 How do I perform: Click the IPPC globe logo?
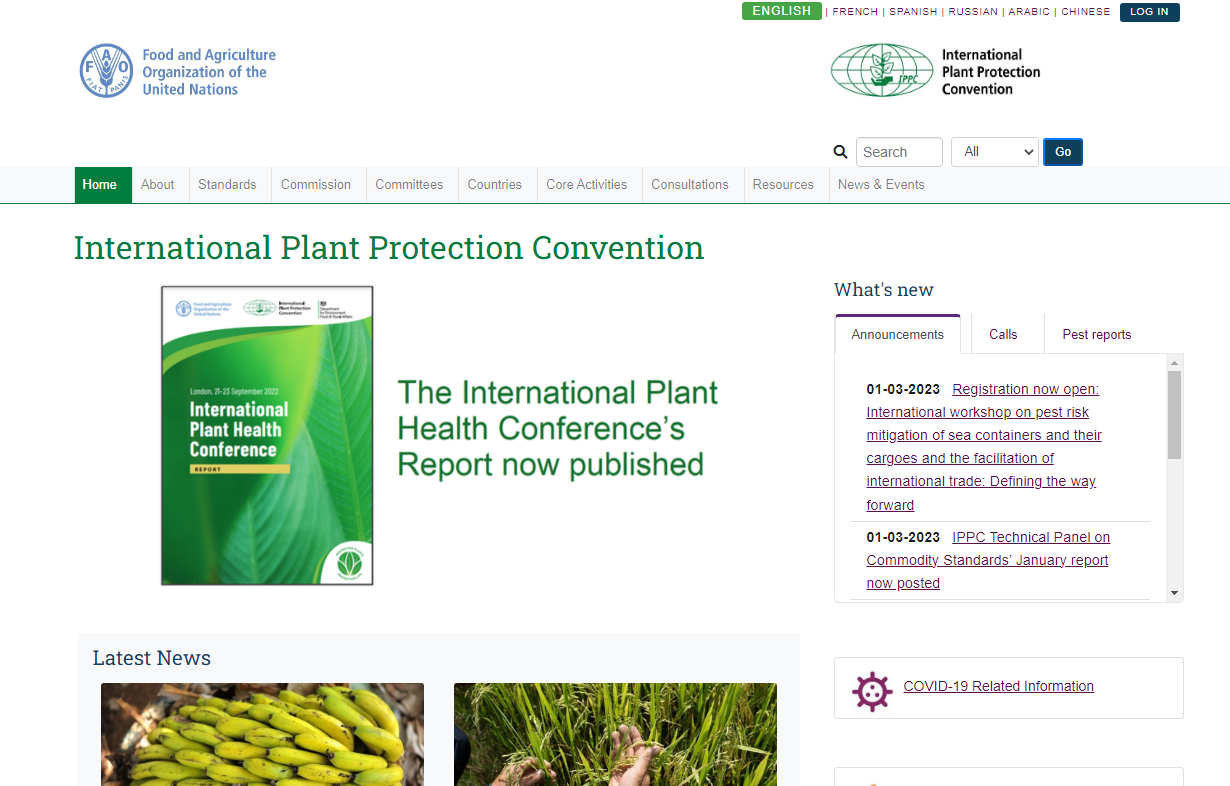[882, 70]
